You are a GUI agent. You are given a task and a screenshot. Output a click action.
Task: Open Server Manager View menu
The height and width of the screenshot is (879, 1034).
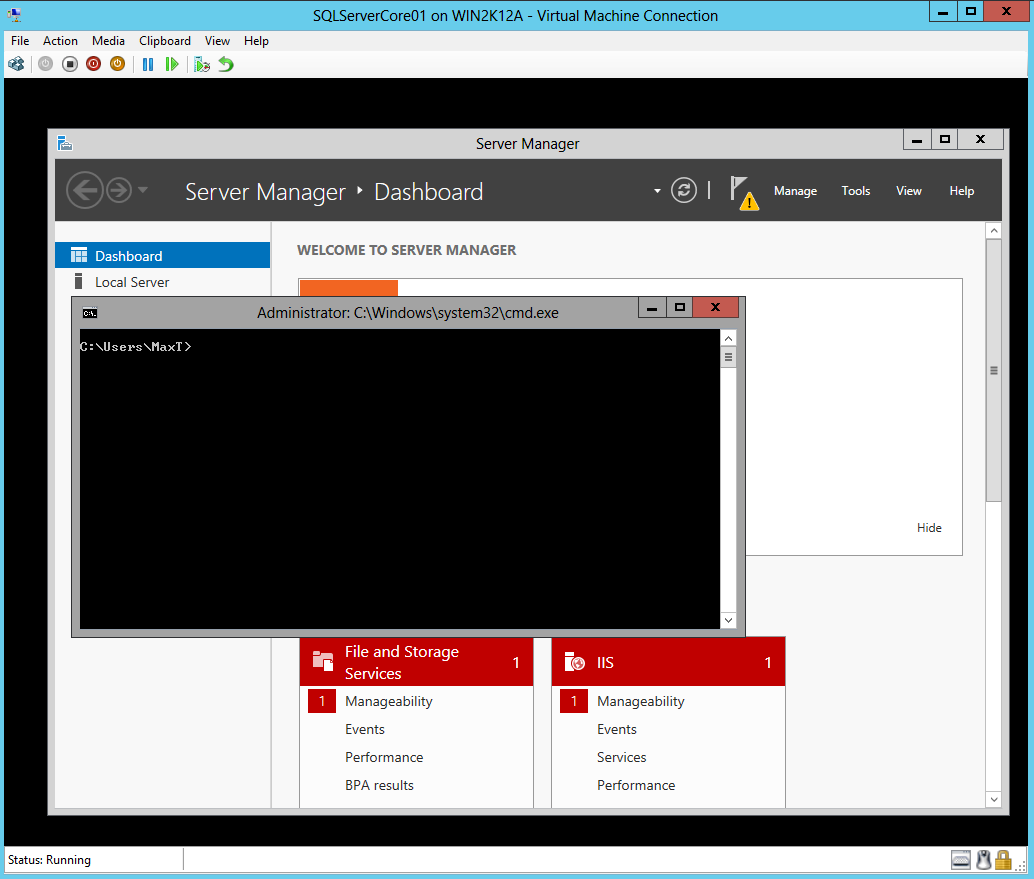click(908, 191)
